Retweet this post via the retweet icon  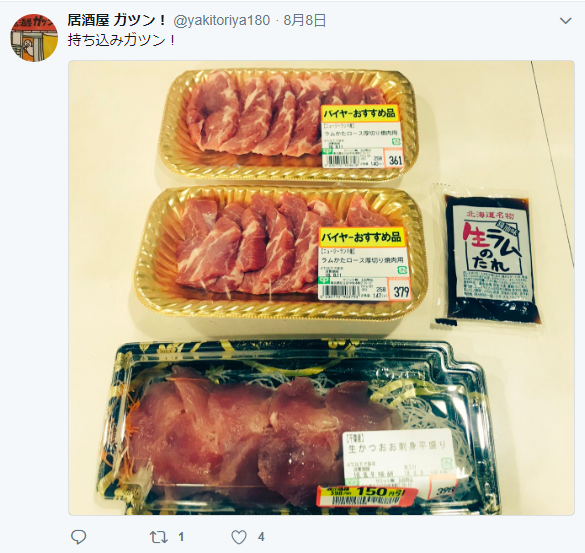[158, 537]
